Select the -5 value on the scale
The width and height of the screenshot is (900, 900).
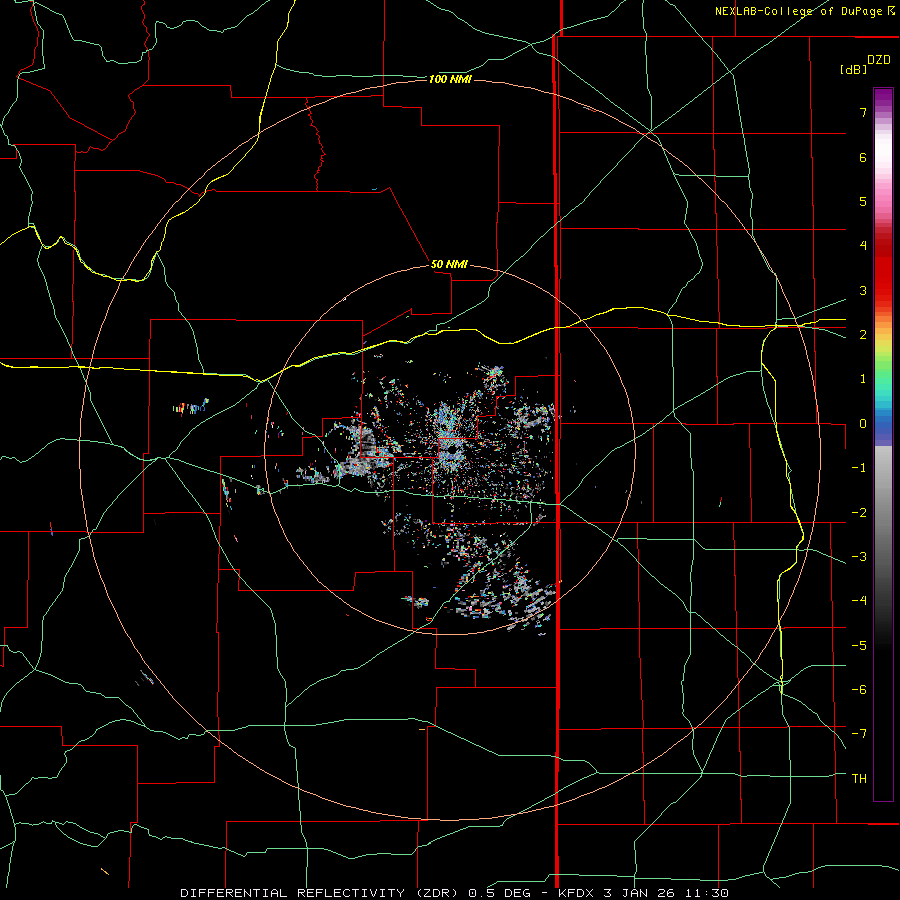(859, 646)
